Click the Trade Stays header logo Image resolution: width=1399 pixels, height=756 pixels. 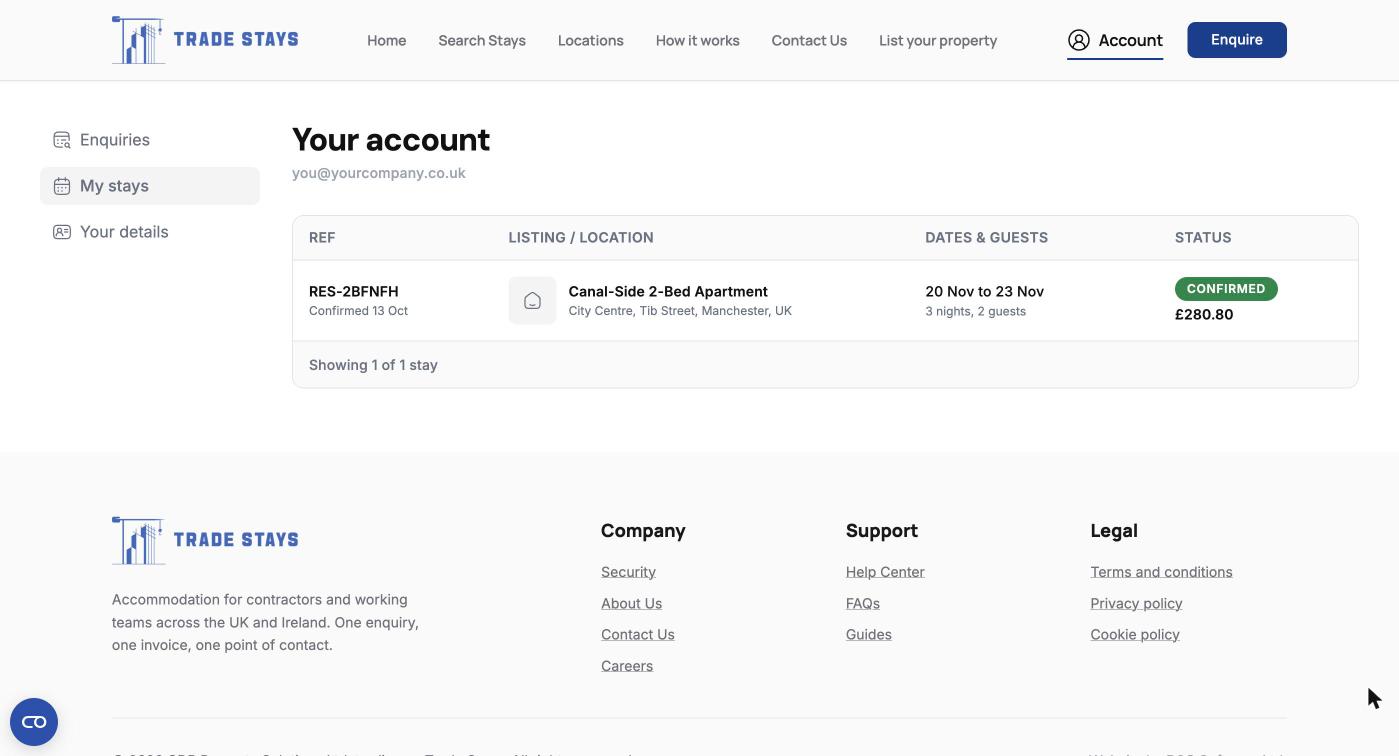pos(205,40)
